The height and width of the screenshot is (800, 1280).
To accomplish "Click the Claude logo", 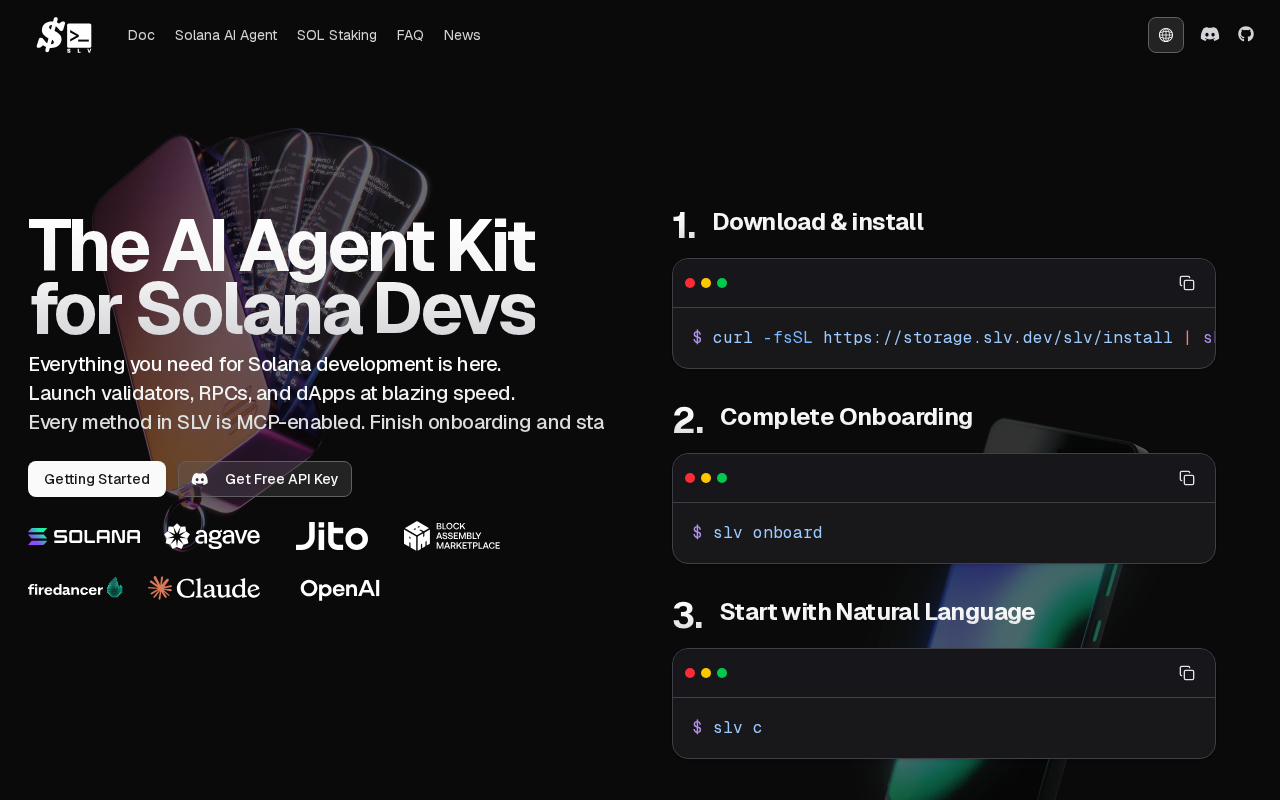I will tap(204, 588).
